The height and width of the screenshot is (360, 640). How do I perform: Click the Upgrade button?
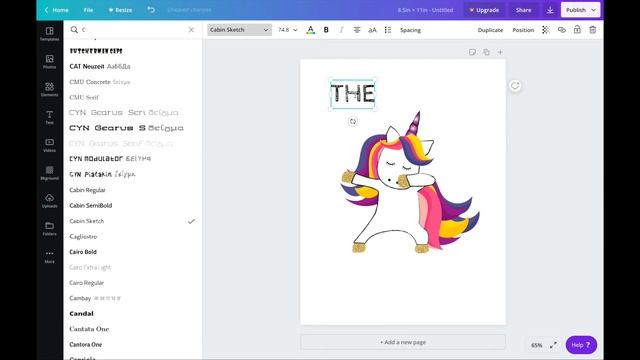pos(484,10)
